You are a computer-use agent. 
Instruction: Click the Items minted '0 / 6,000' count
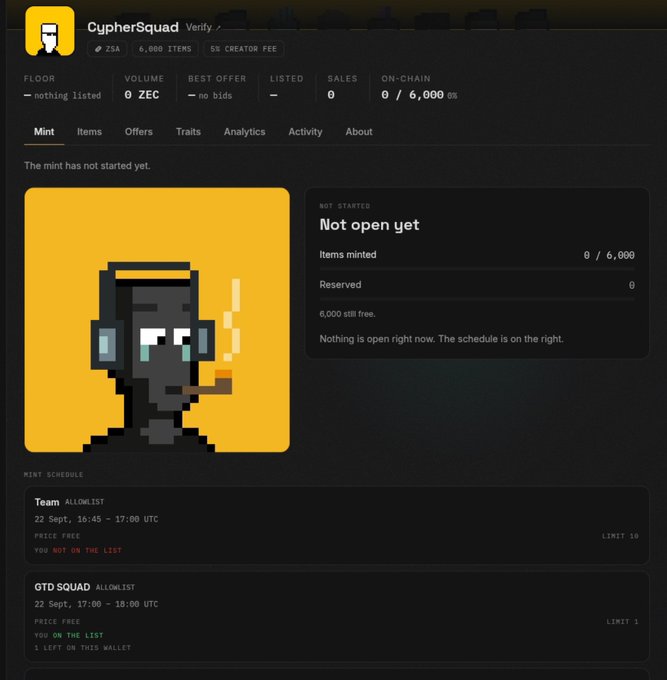click(x=609, y=255)
